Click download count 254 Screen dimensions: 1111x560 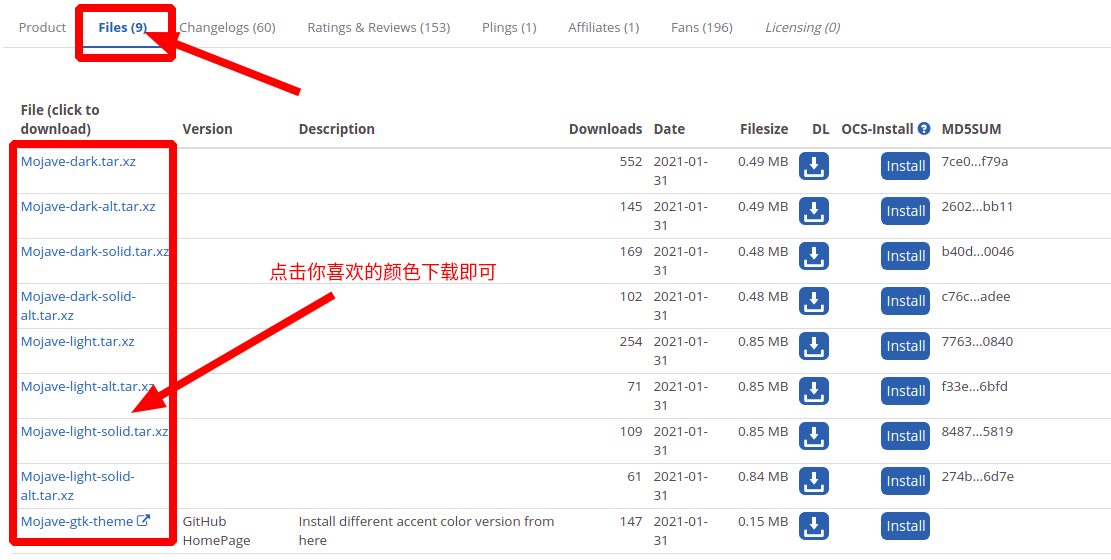[x=631, y=342]
